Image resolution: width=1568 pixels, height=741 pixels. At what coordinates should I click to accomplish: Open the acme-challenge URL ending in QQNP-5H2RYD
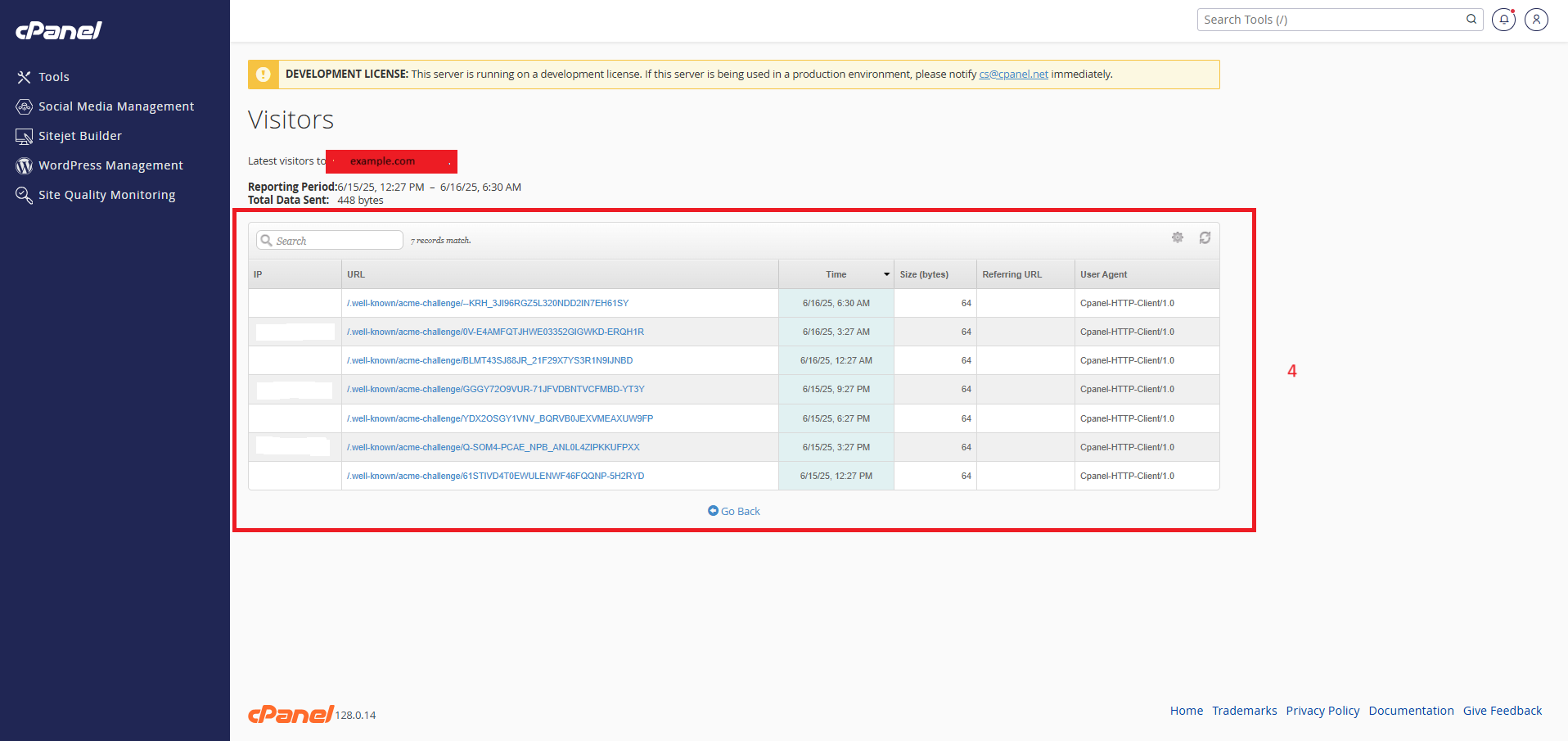coord(495,476)
